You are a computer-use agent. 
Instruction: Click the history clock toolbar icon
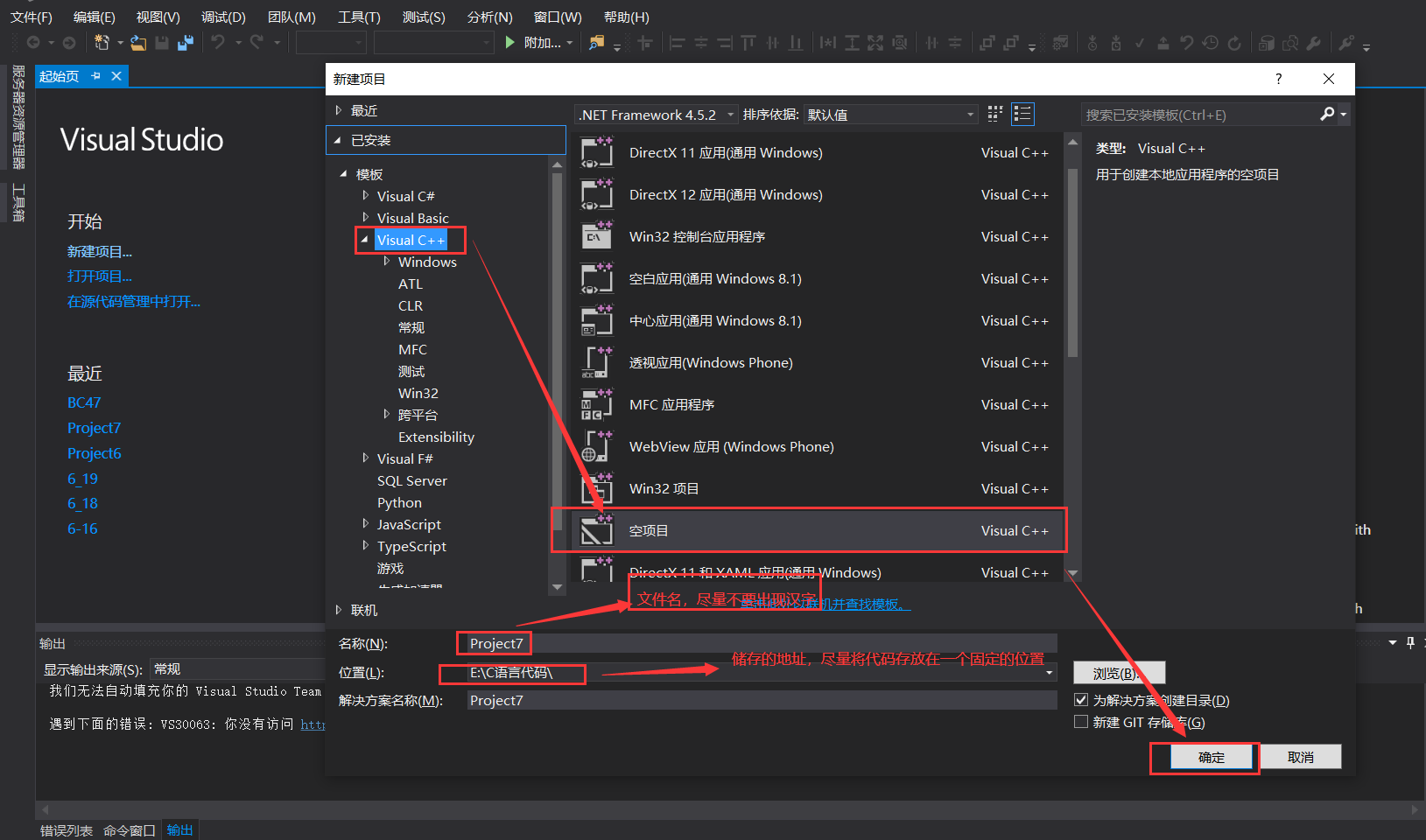(x=1210, y=42)
